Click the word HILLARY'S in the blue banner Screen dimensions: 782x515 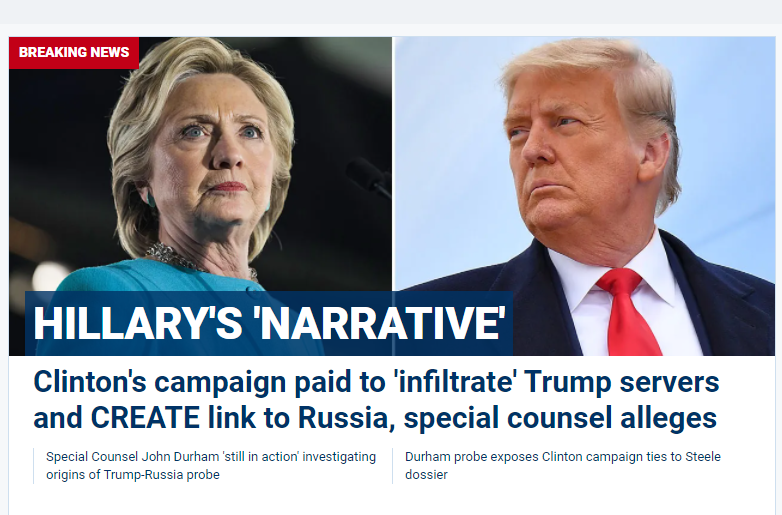click(x=138, y=323)
